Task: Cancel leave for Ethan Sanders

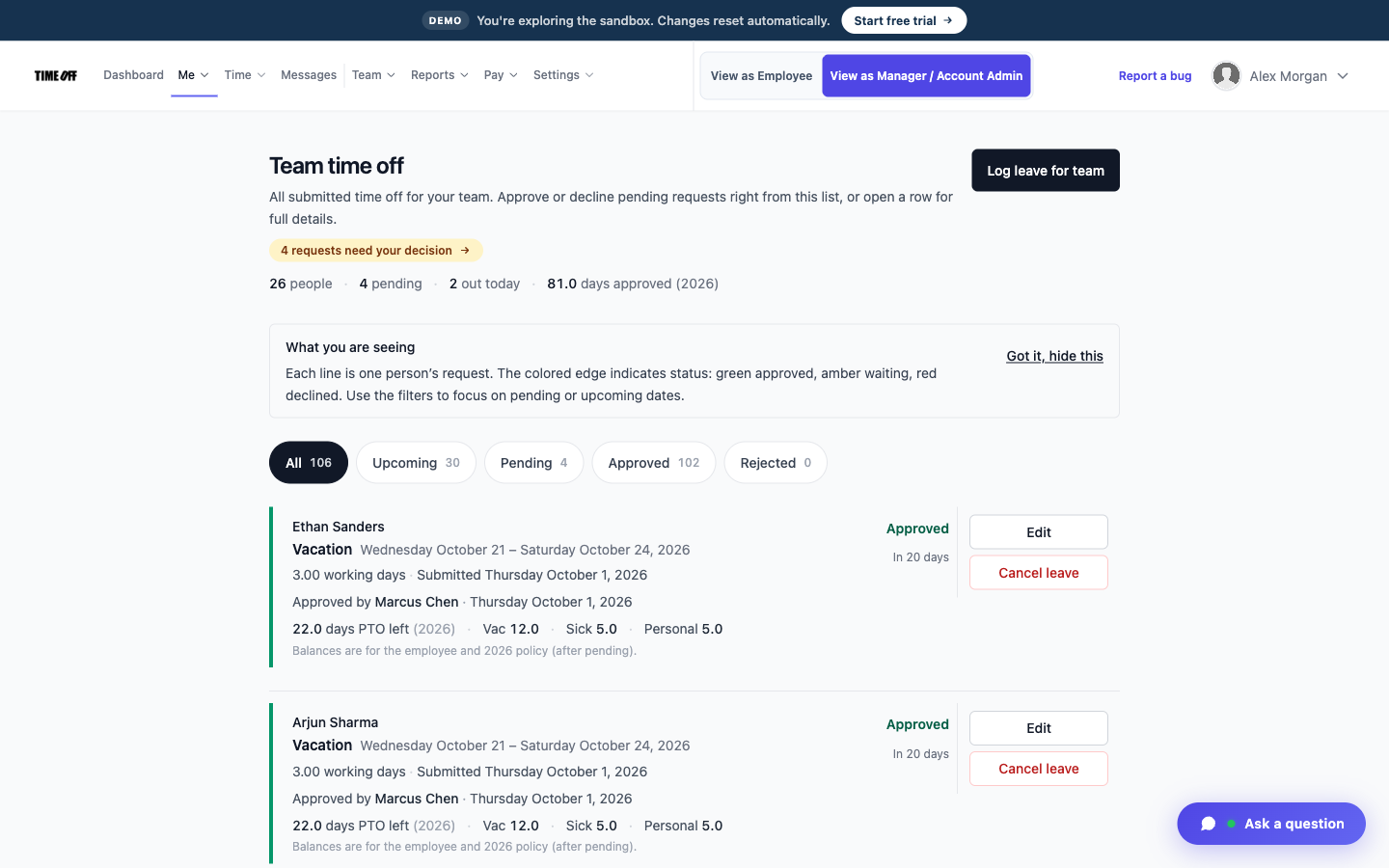Action: pyautogui.click(x=1039, y=573)
